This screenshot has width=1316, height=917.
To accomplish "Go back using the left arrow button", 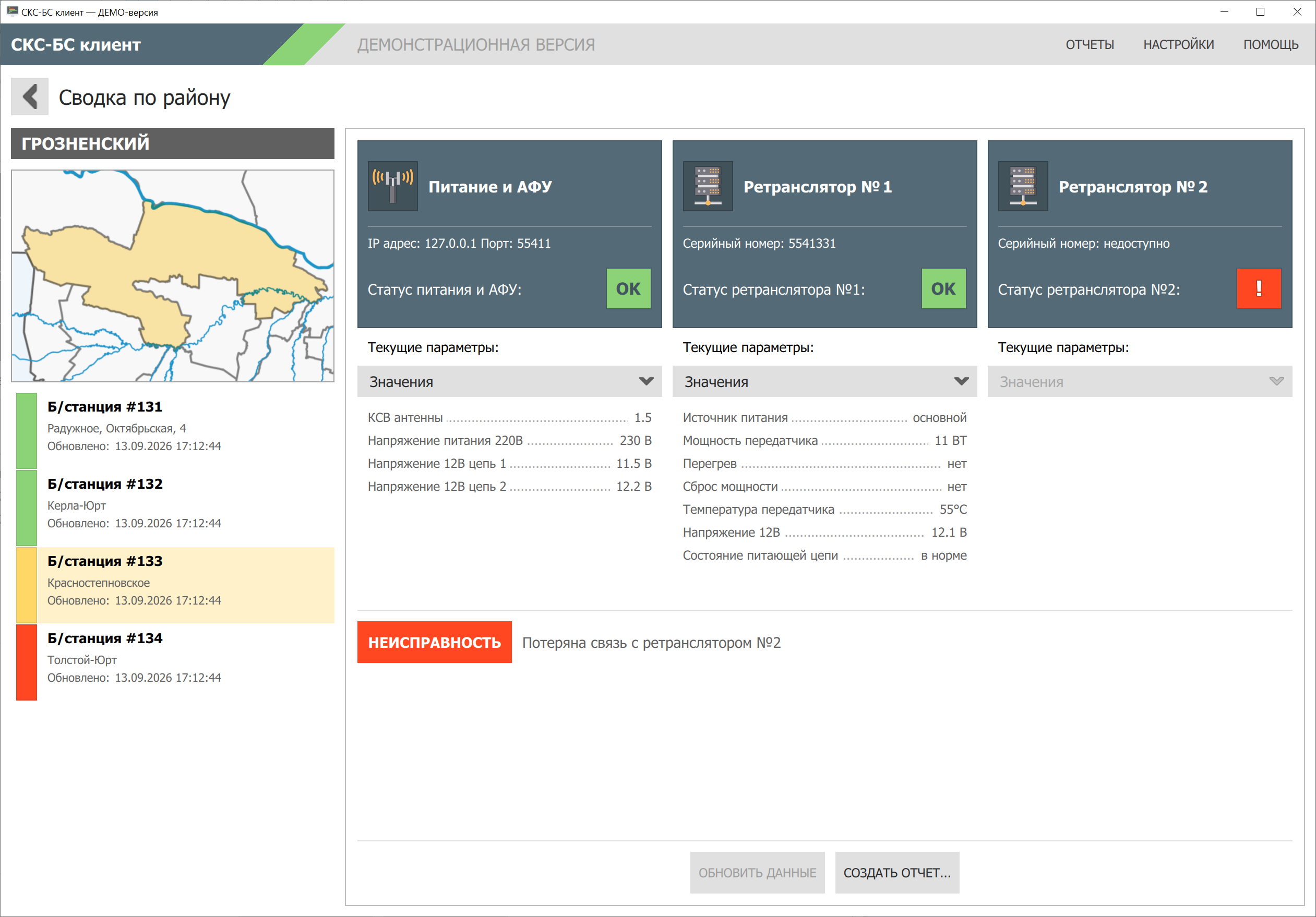I will pyautogui.click(x=30, y=97).
